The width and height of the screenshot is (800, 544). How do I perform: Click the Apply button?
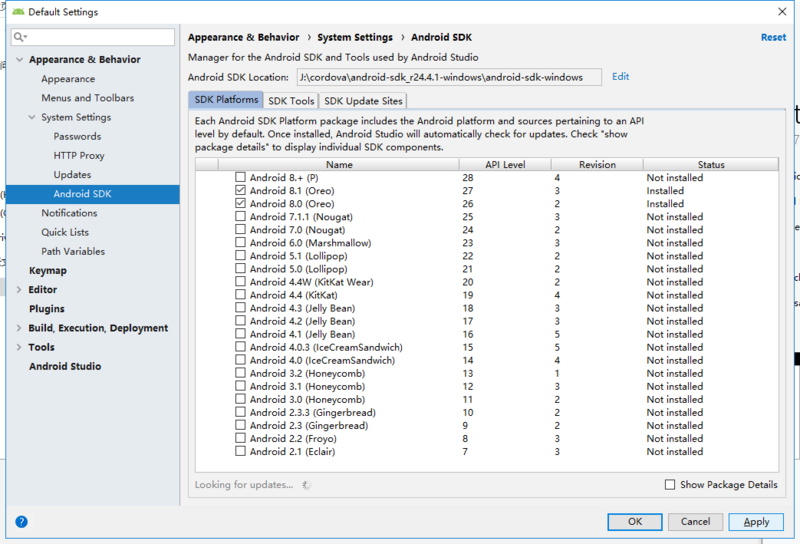756,522
